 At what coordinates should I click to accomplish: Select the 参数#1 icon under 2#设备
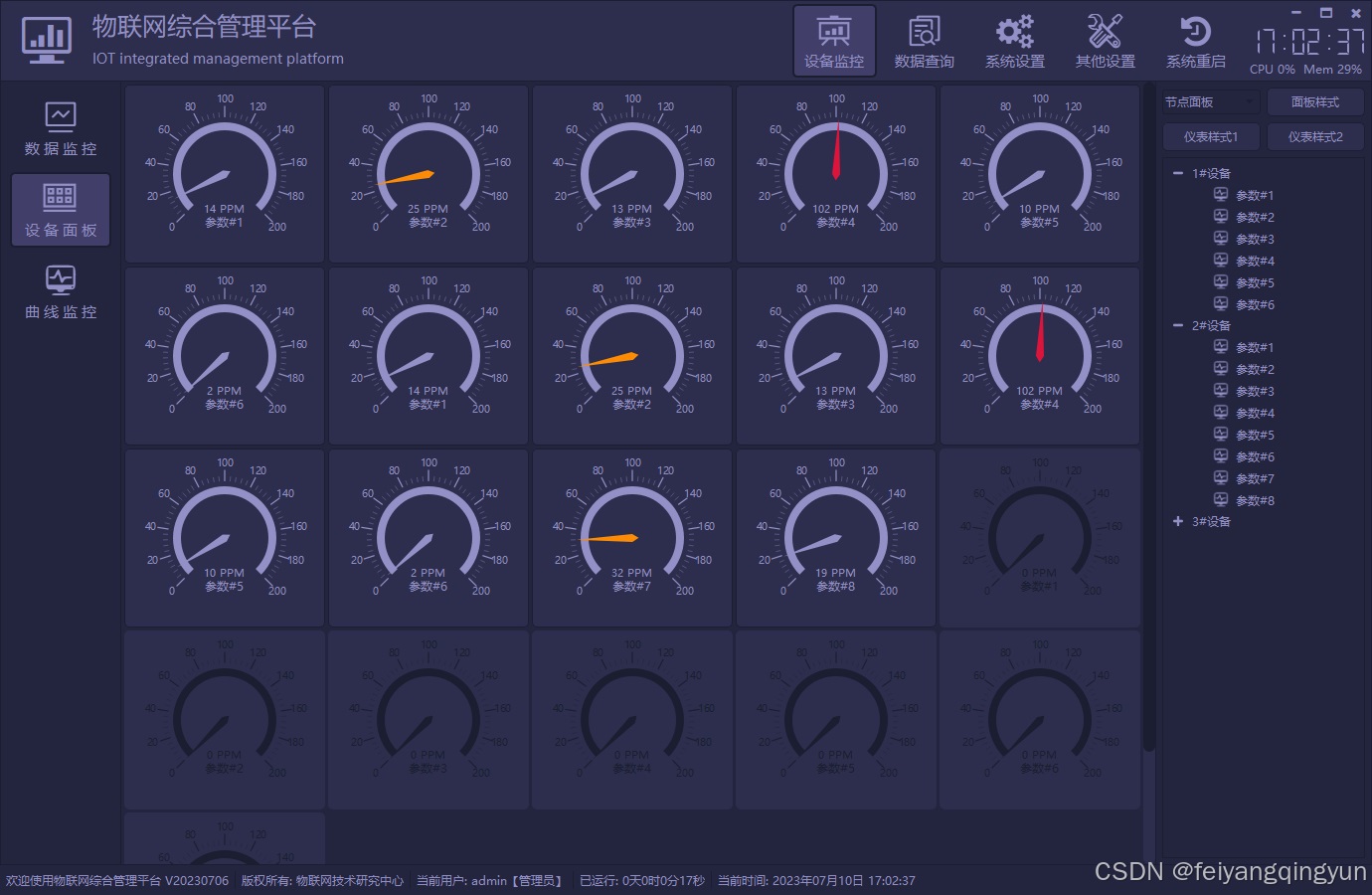coord(1221,347)
